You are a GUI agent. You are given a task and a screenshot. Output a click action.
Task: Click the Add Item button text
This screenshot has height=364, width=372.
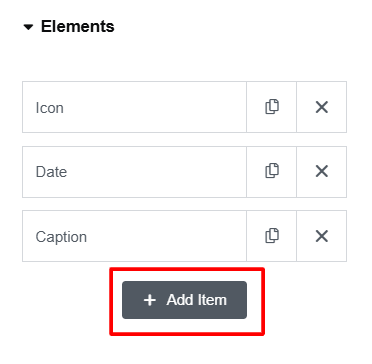(x=197, y=300)
